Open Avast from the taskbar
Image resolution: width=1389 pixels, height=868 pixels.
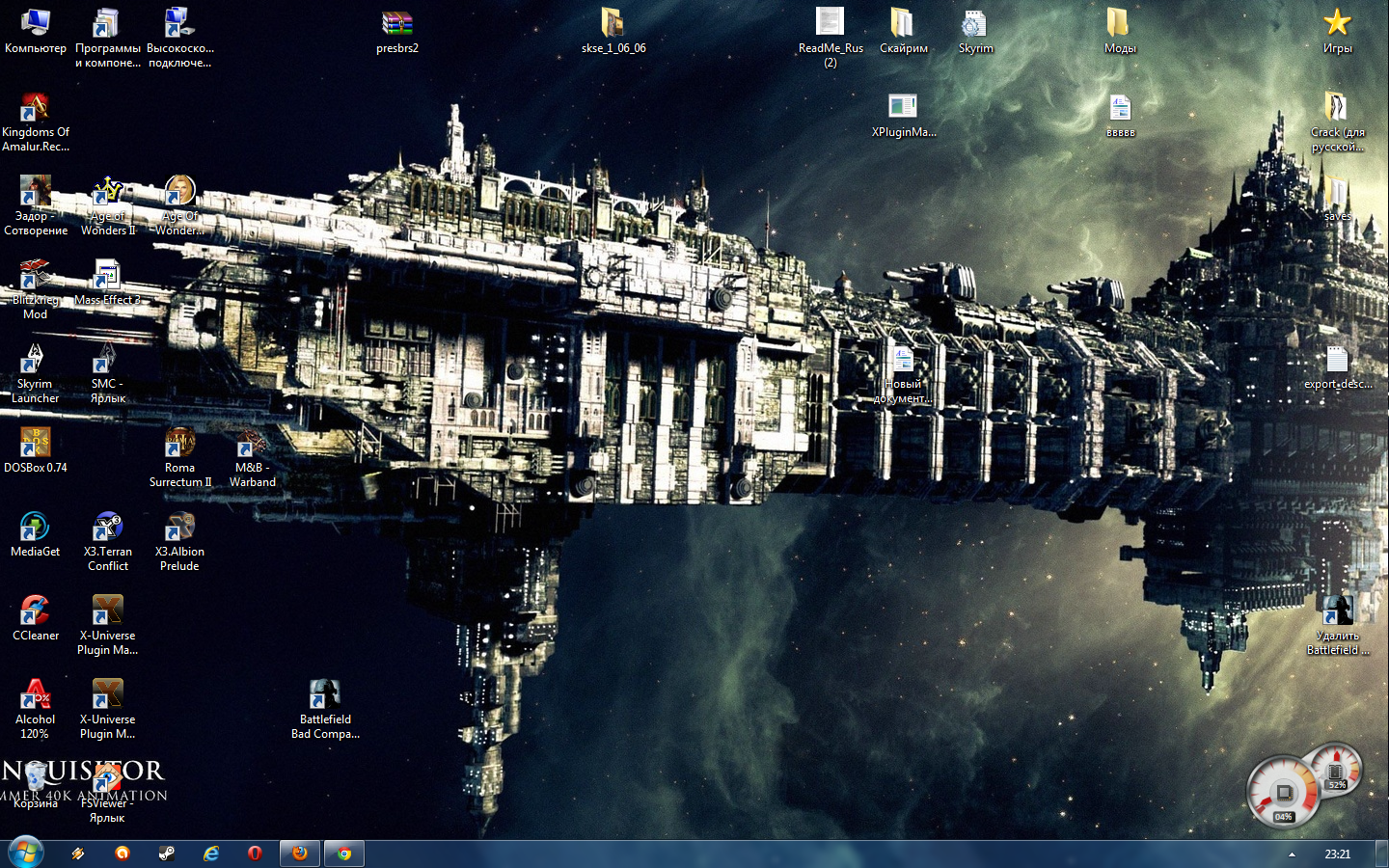(x=123, y=854)
